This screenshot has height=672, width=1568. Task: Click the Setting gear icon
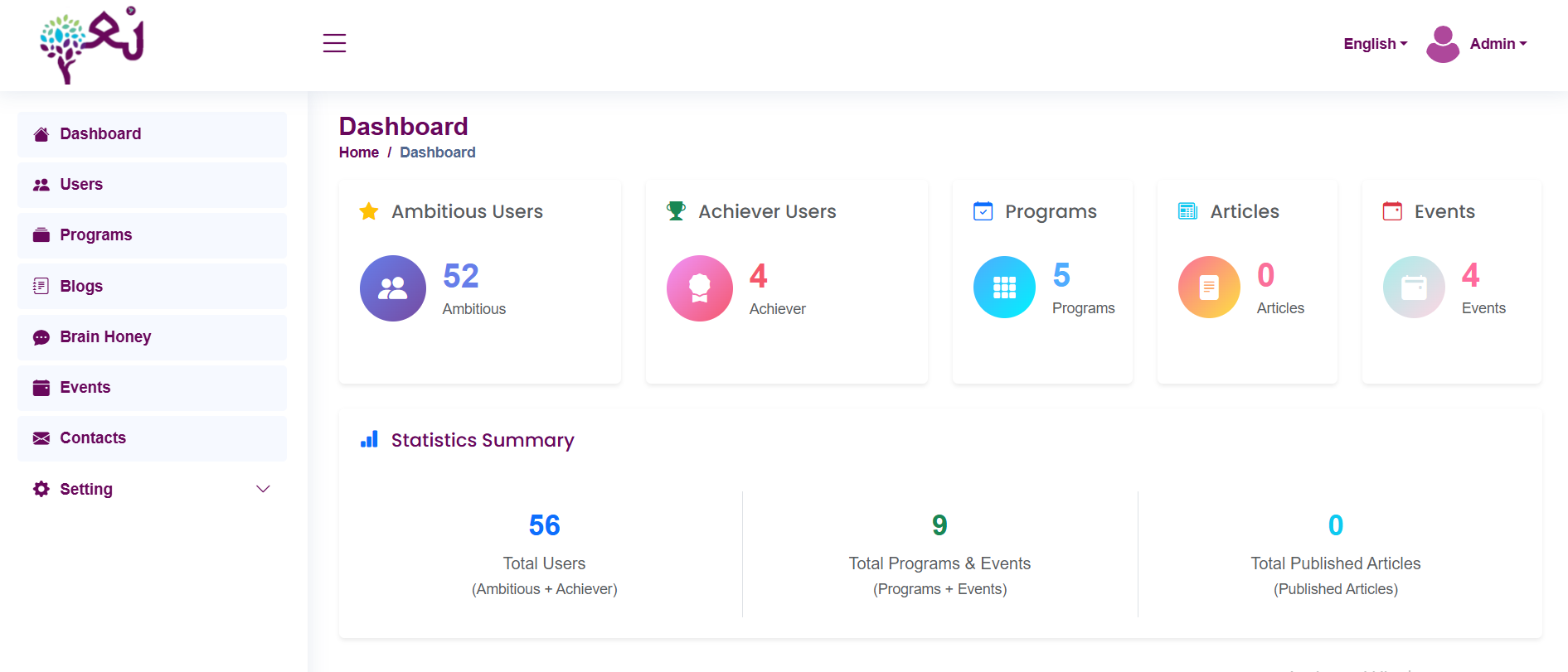[x=41, y=489]
